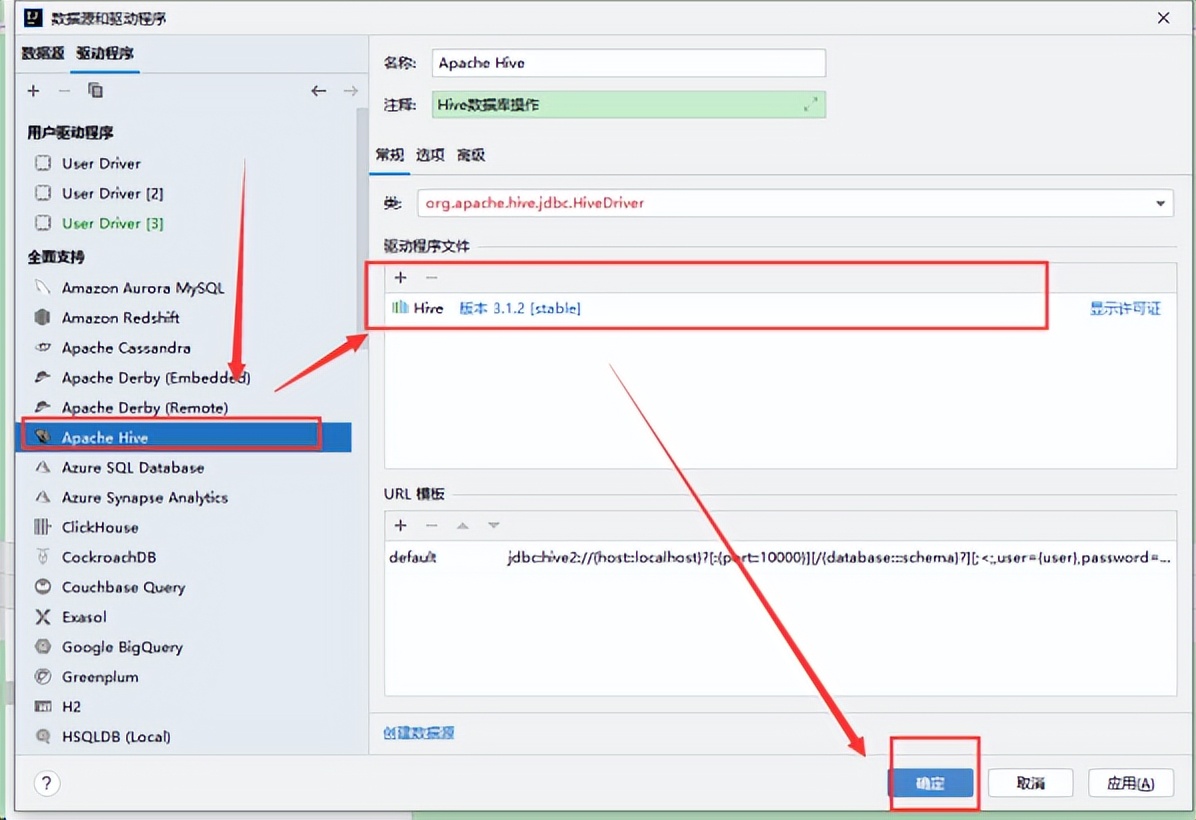Duplicate the selected driver

coord(95,91)
